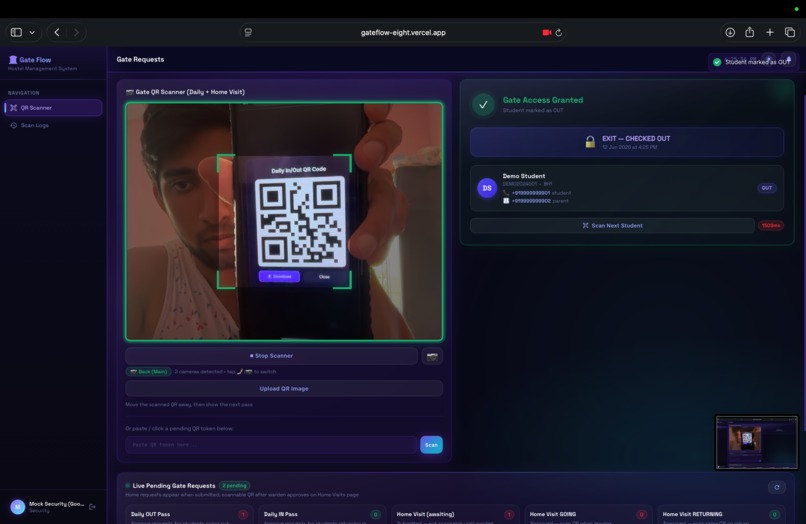Click the notification bell icon
The height and width of the screenshot is (524, 806).
tap(789, 58)
